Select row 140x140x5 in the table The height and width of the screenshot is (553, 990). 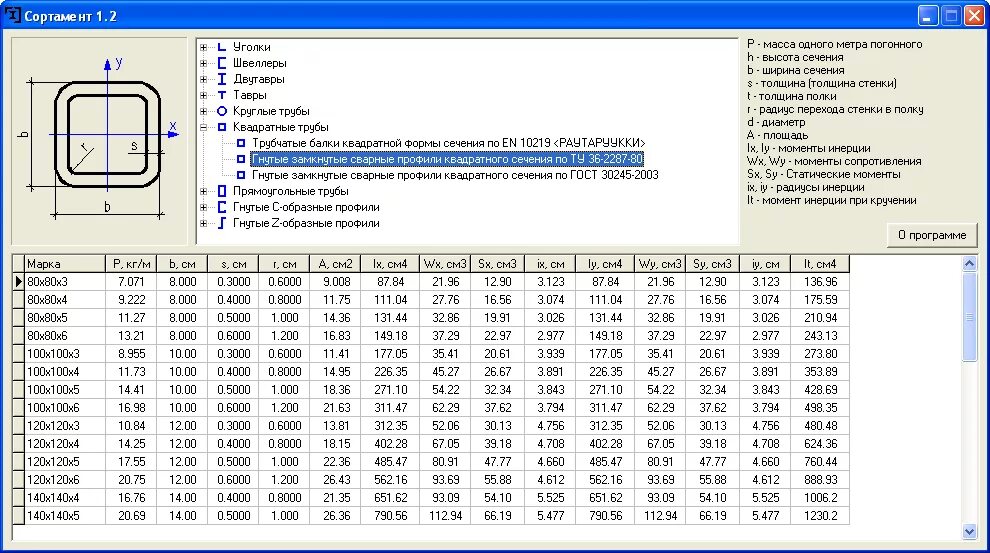point(437,516)
